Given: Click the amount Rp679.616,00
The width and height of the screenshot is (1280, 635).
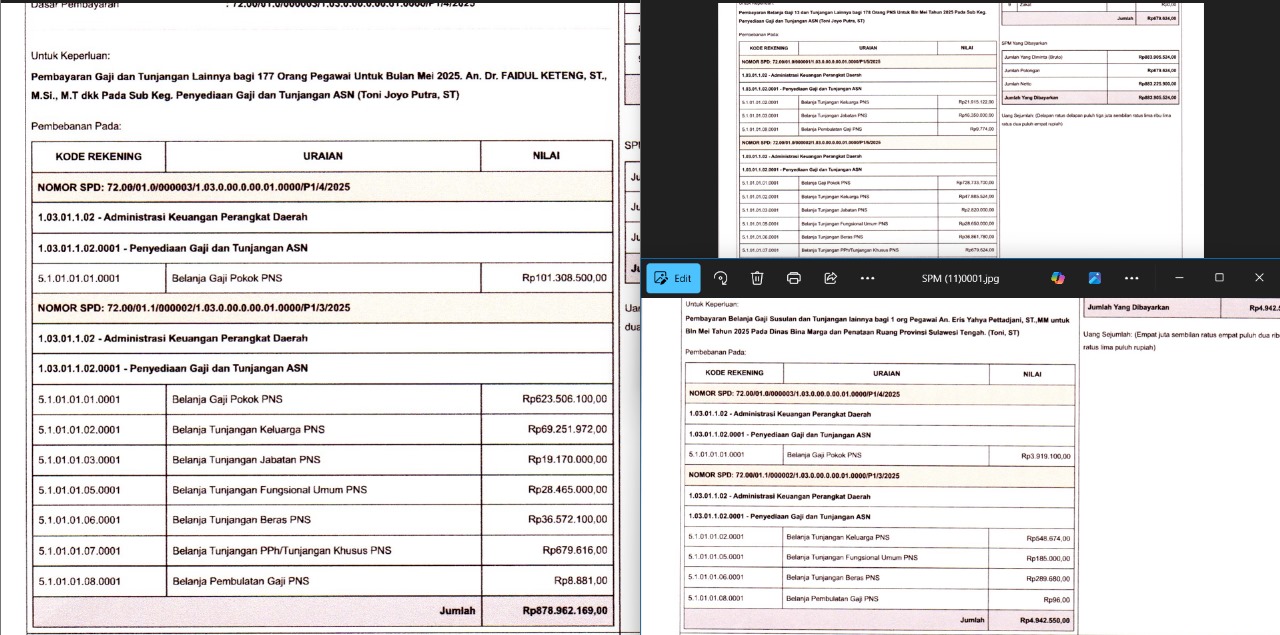Looking at the screenshot, I should point(575,550).
